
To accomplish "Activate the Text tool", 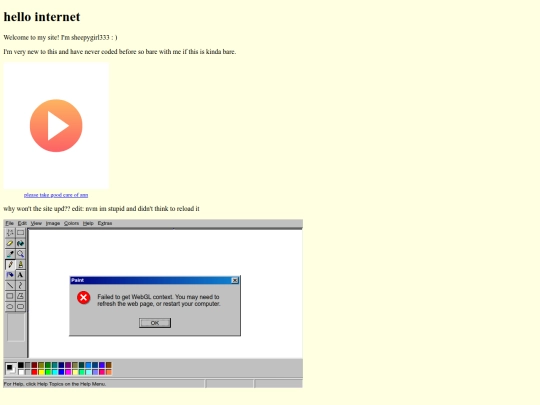I will (21, 275).
